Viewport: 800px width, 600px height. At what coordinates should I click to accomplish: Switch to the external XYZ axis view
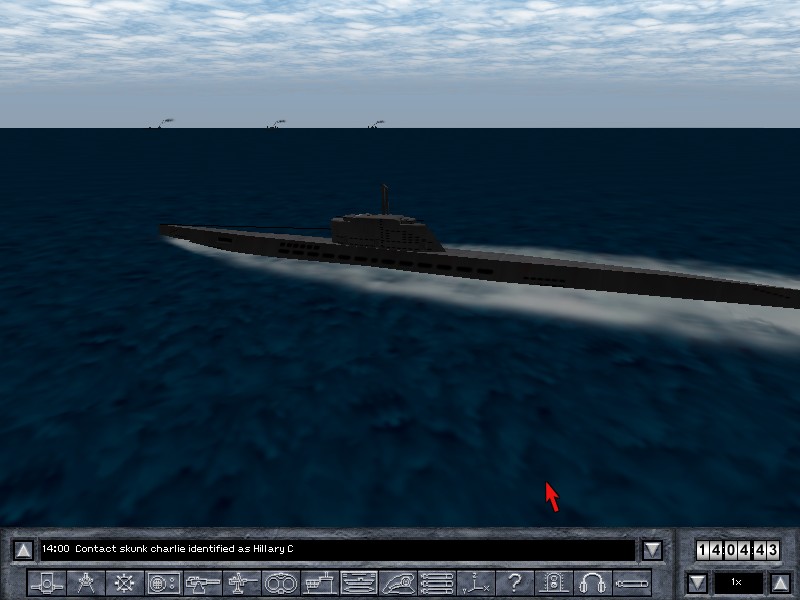coord(476,582)
